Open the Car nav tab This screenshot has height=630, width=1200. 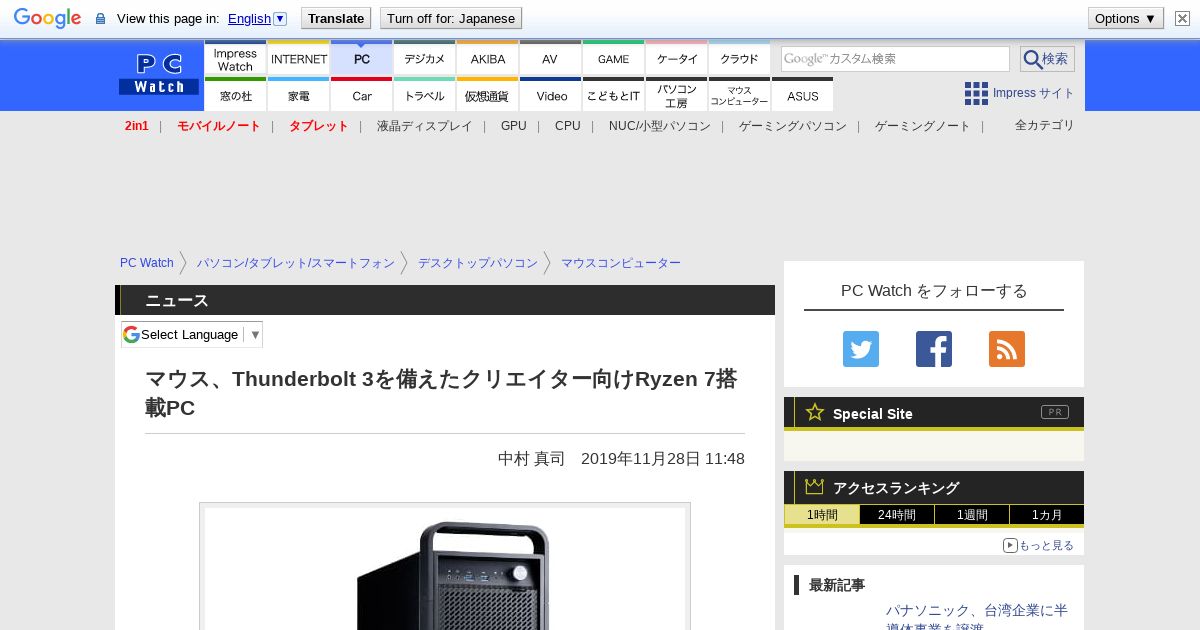362,95
